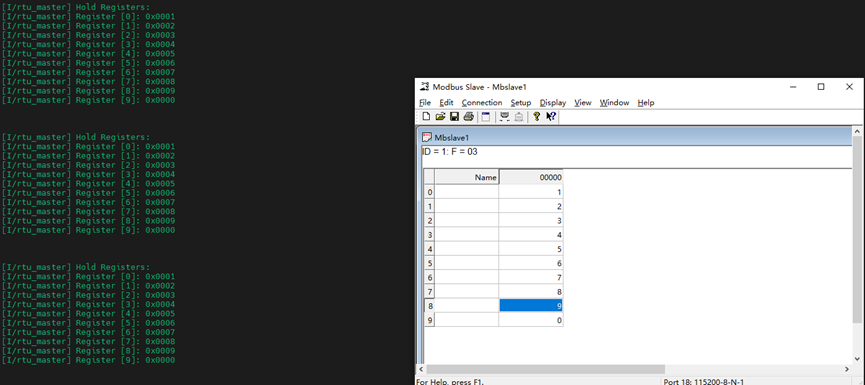The width and height of the screenshot is (865, 385).
Task: Click the horizontal scrollbar left arrow
Action: coord(421,369)
